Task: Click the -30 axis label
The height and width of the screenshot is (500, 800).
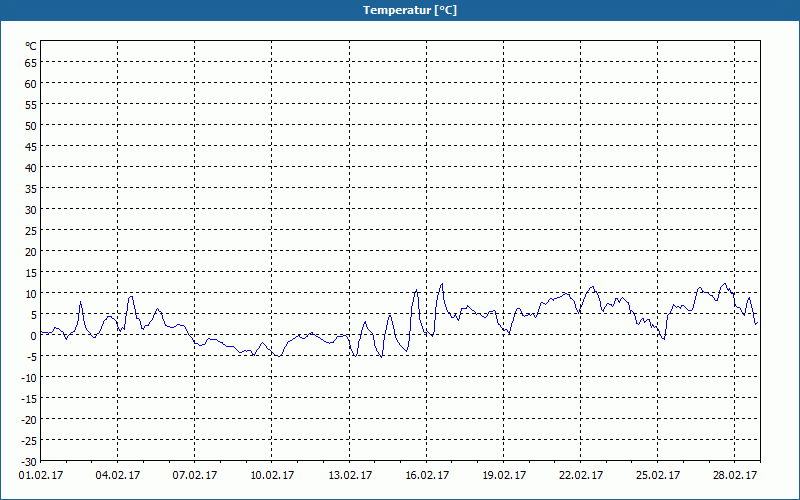Action: [29, 462]
